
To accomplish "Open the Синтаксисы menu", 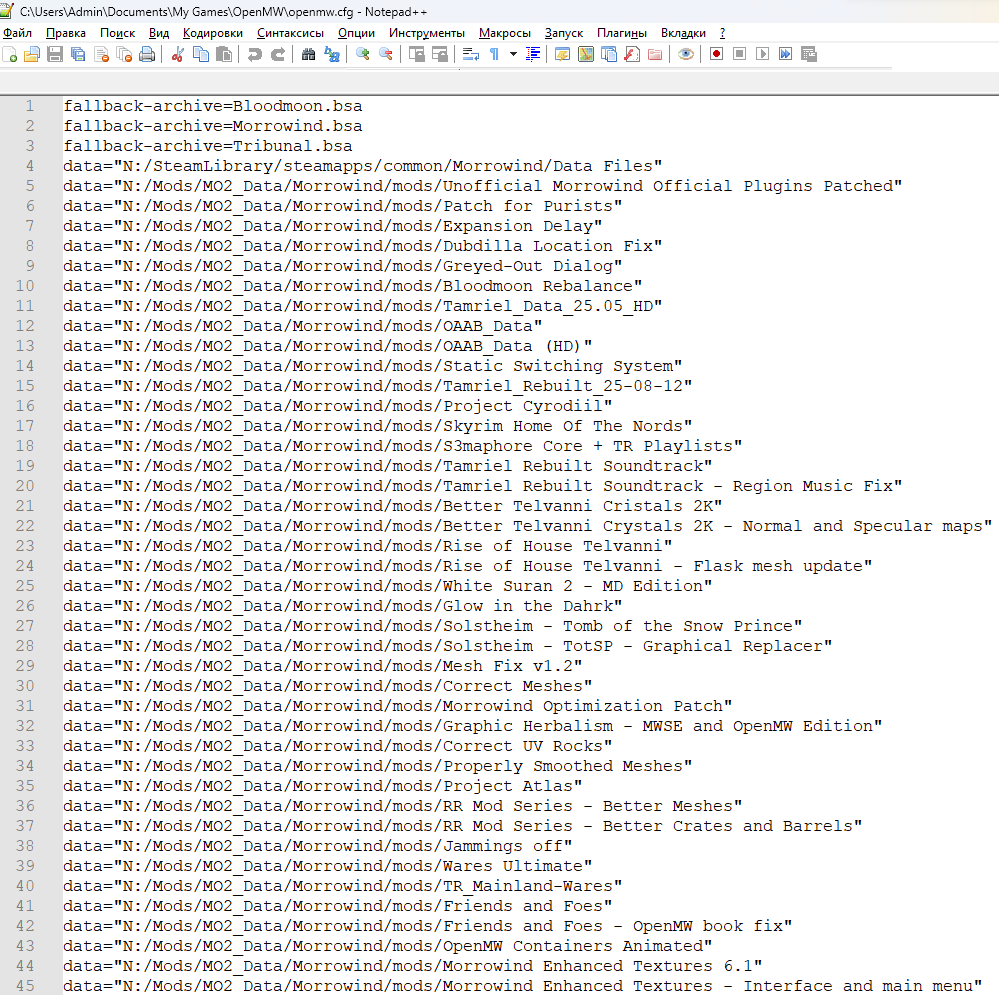I will point(291,33).
